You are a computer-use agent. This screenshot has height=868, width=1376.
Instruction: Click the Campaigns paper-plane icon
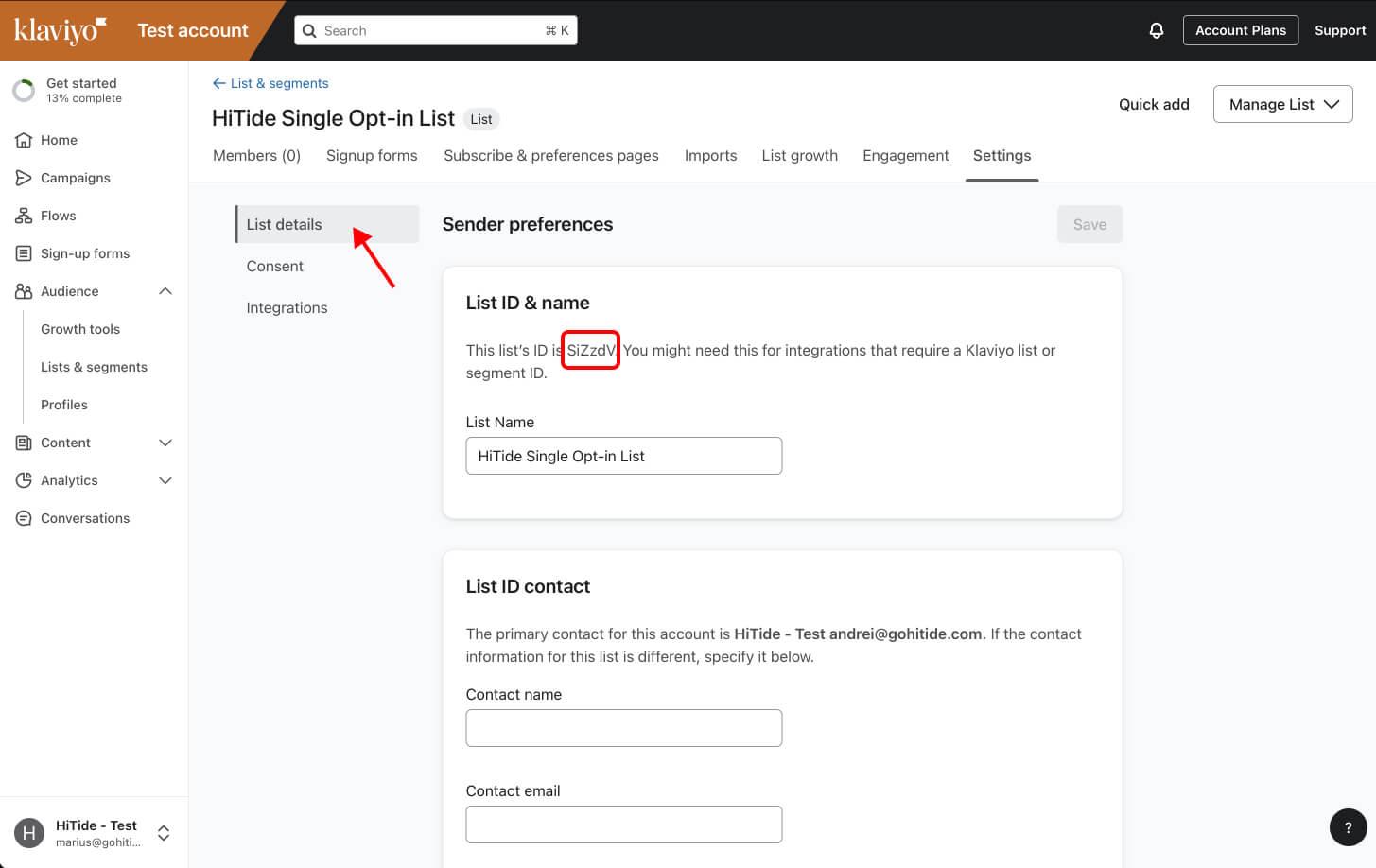click(24, 178)
